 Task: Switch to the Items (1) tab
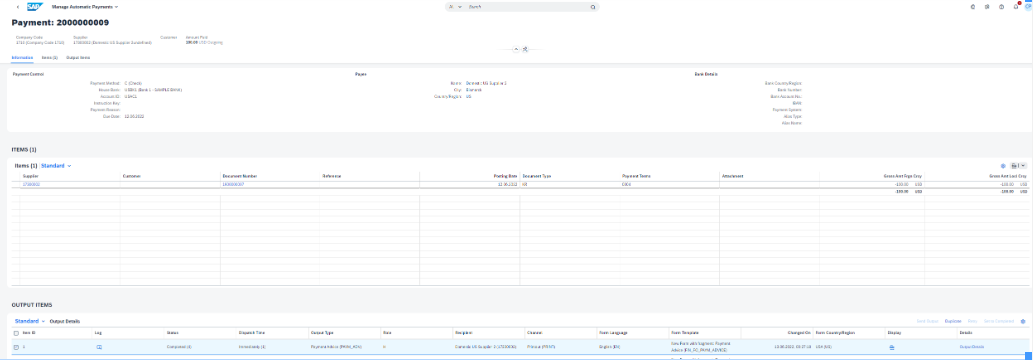click(x=49, y=58)
